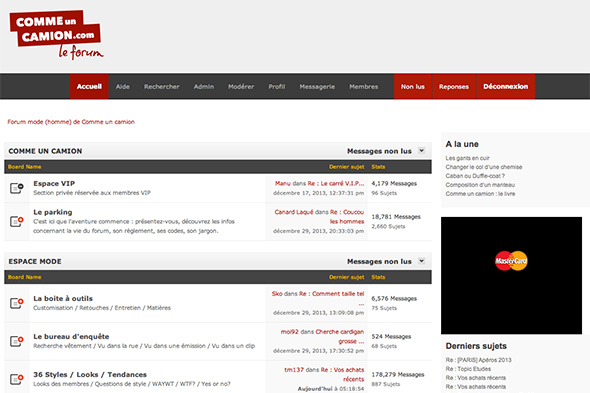Click Le bureau d'enquête board icon
Screen dimensions: 590x393
click(x=17, y=341)
